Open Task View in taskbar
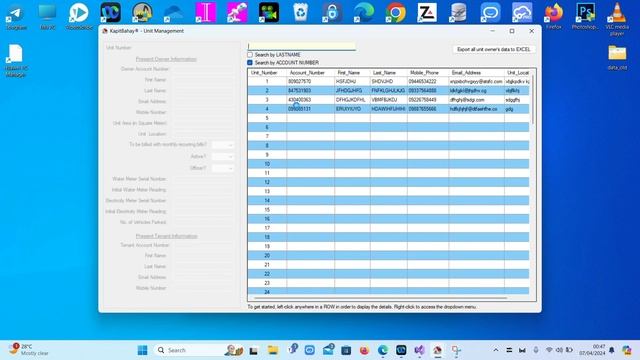 pos(253,350)
